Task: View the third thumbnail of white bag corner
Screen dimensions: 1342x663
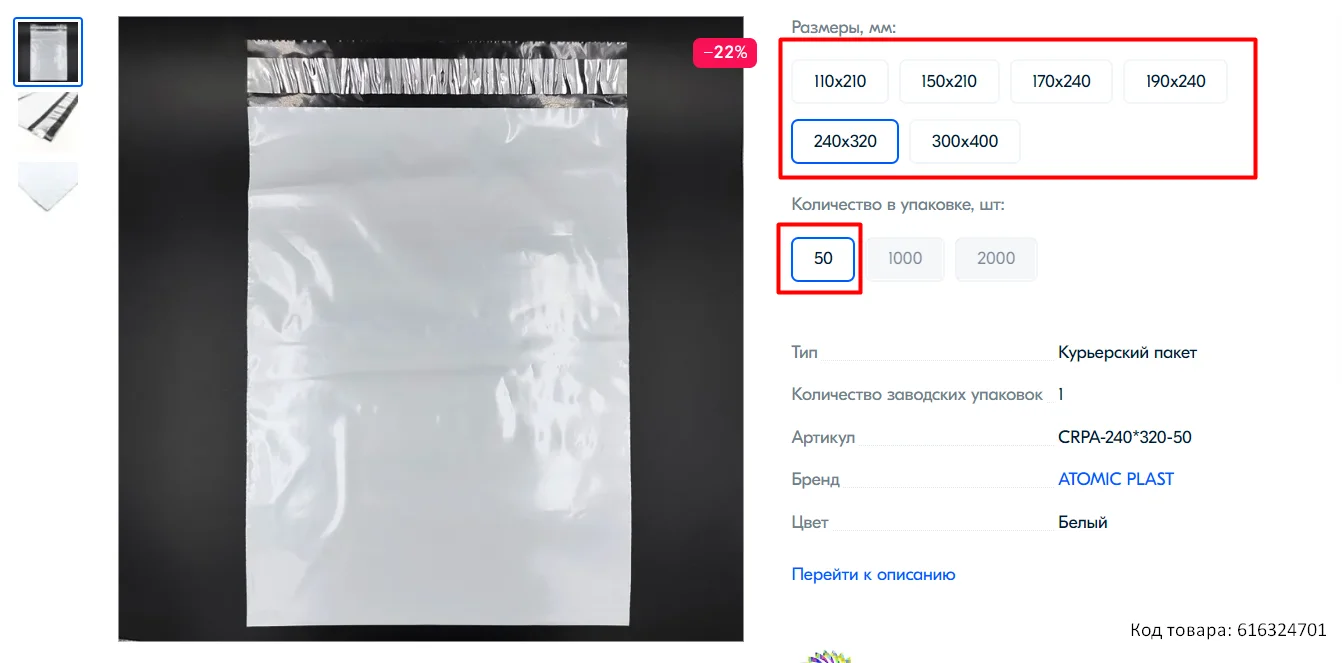Action: 48,187
